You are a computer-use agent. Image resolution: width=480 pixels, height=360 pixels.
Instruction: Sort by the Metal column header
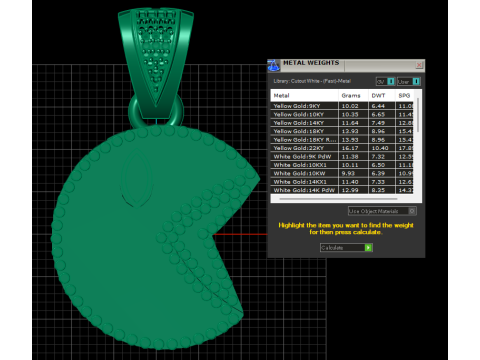pyautogui.click(x=304, y=96)
